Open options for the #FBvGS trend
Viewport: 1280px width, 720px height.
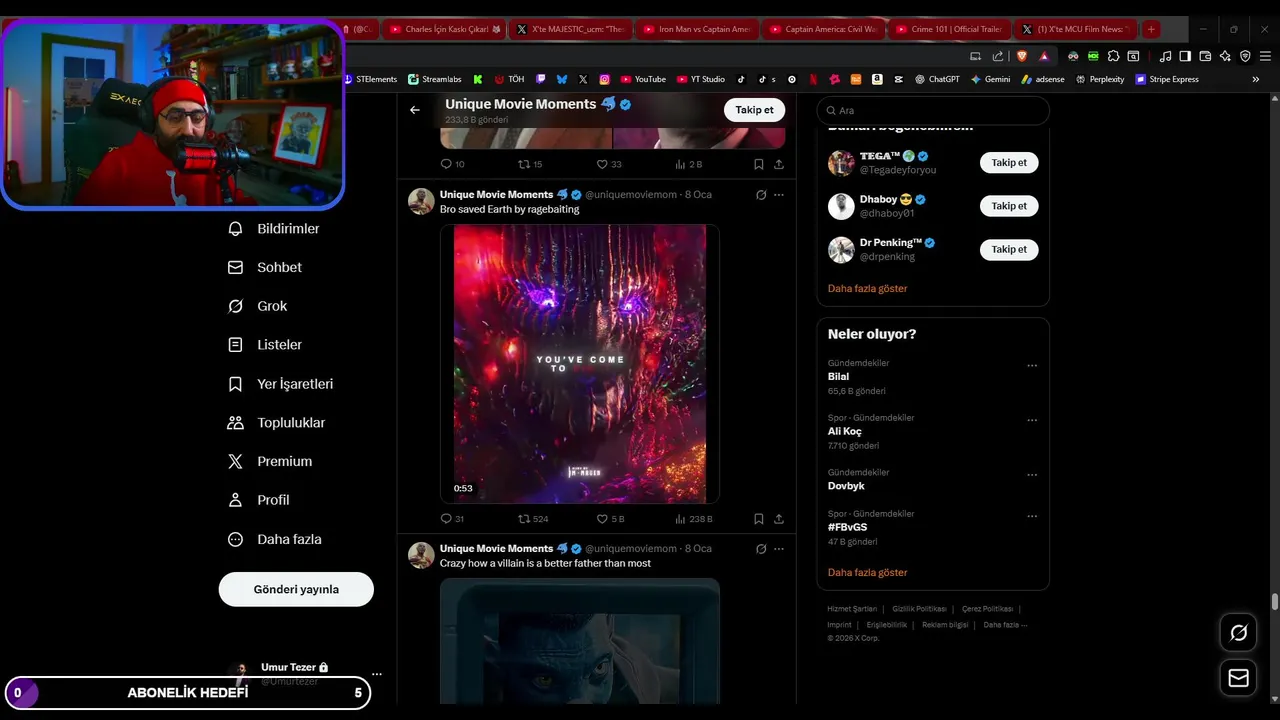pyautogui.click(x=1032, y=517)
